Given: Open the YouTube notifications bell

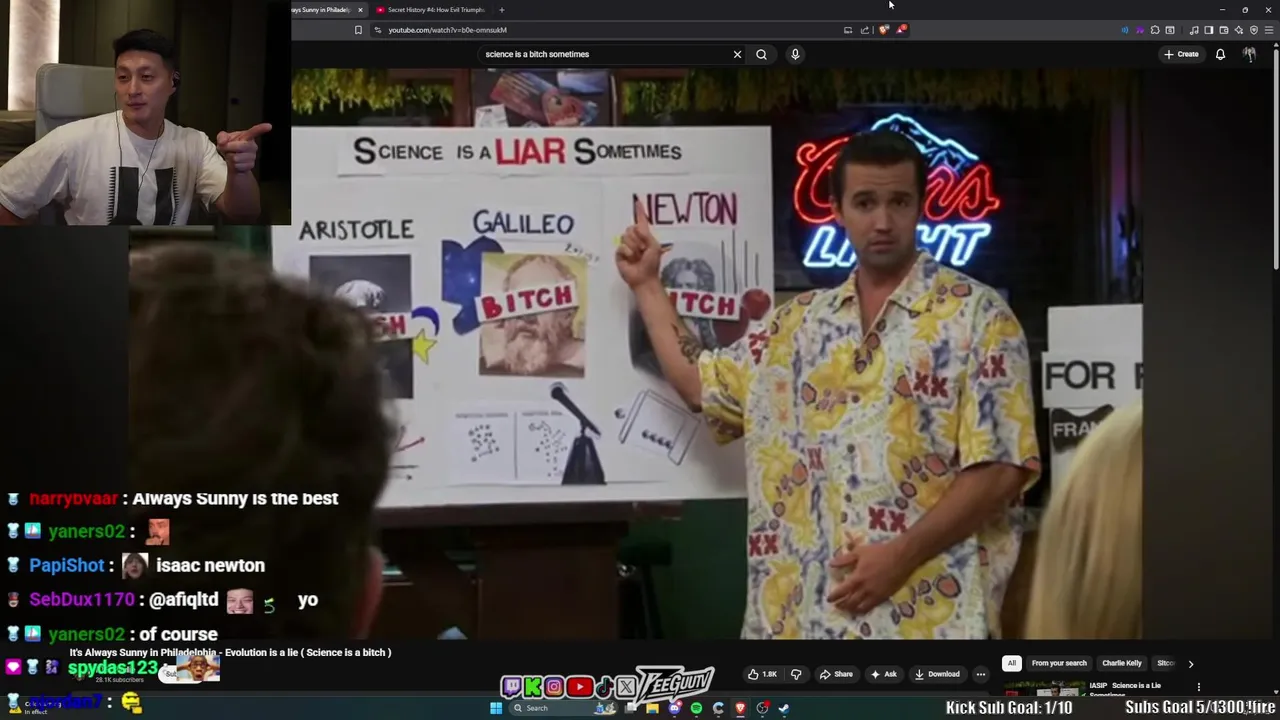Looking at the screenshot, I should tap(1220, 54).
